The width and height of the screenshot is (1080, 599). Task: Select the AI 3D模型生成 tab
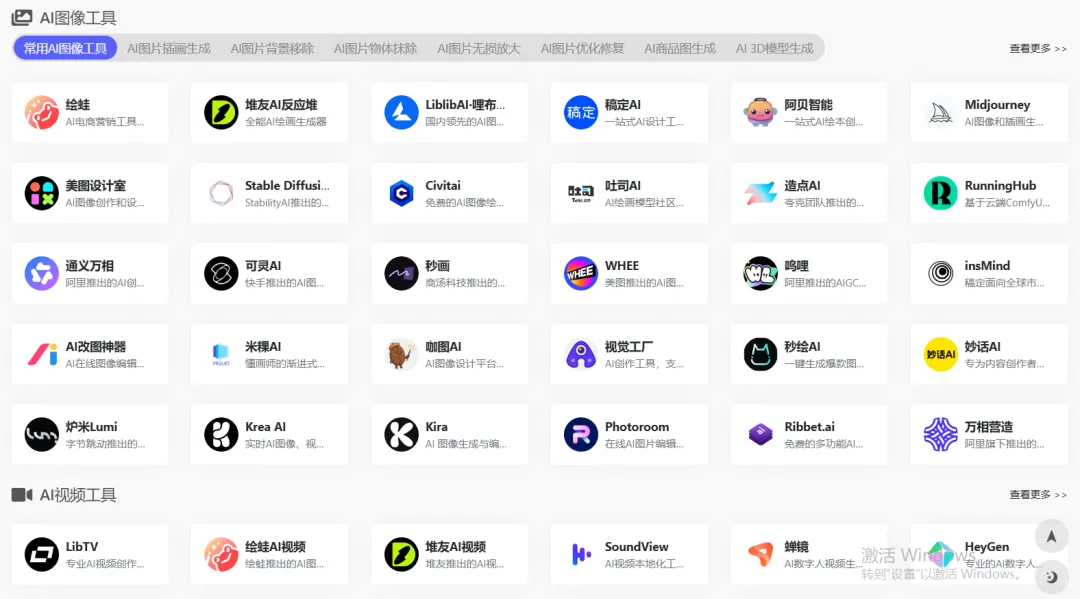[x=774, y=48]
